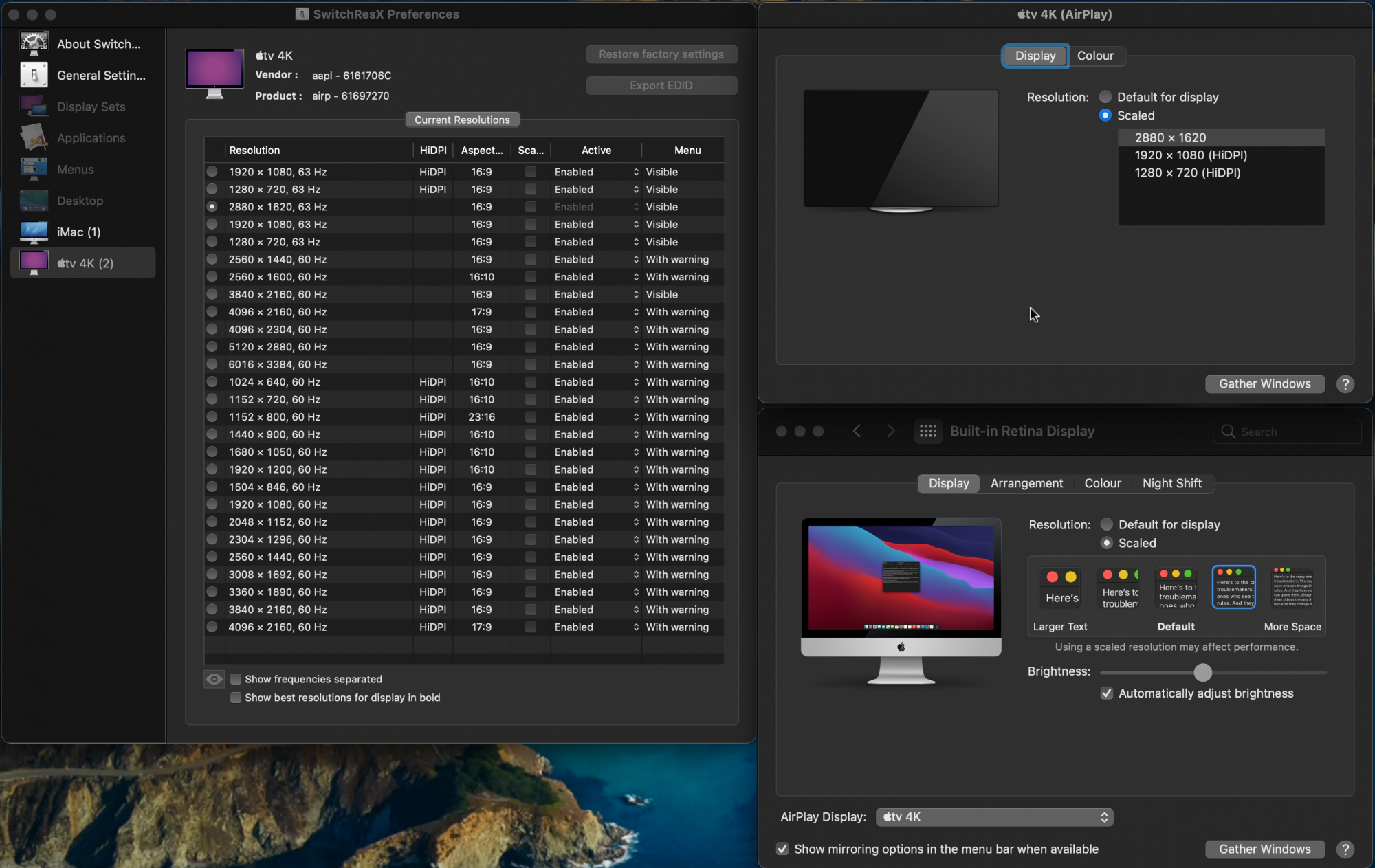Toggle Automatically adjust brightness checkbox

(x=1106, y=693)
